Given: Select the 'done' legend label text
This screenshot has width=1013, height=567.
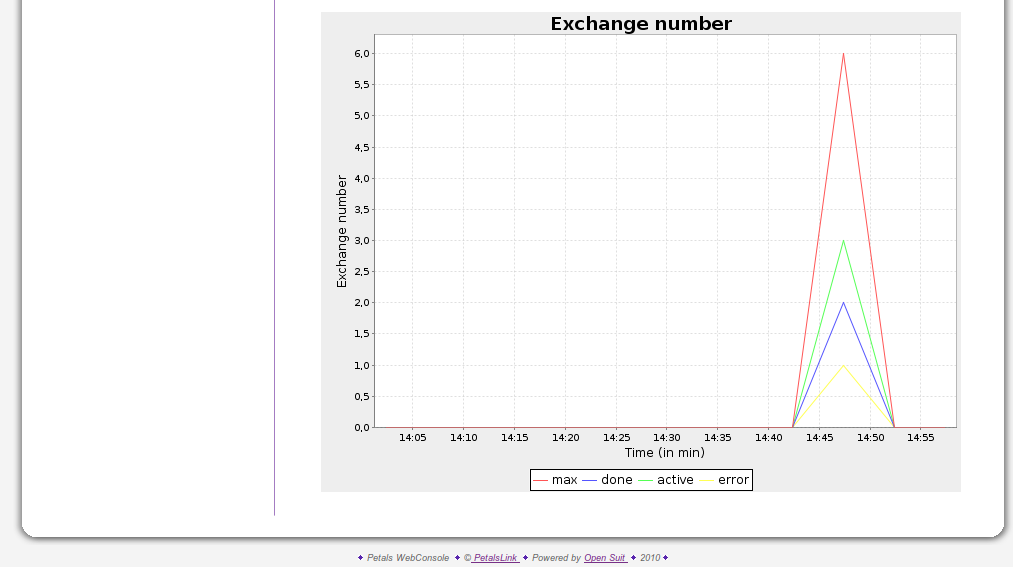Looking at the screenshot, I should [616, 480].
